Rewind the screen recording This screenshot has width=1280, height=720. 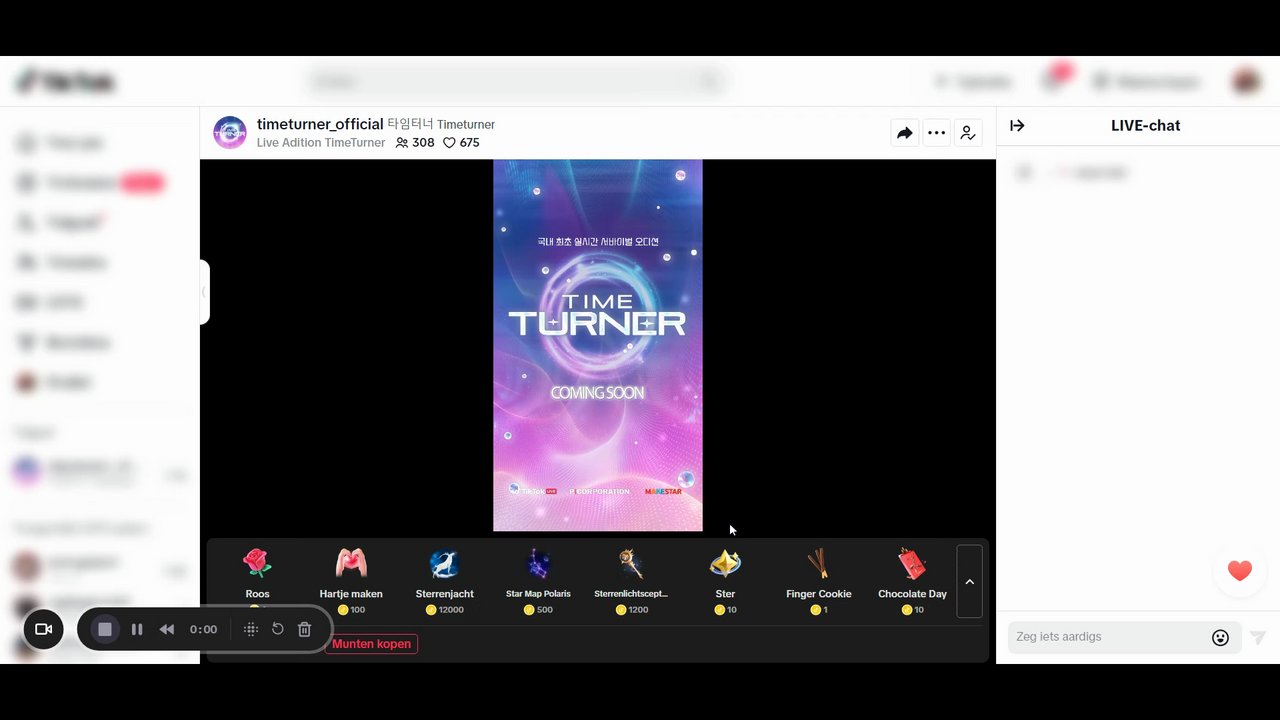click(167, 629)
